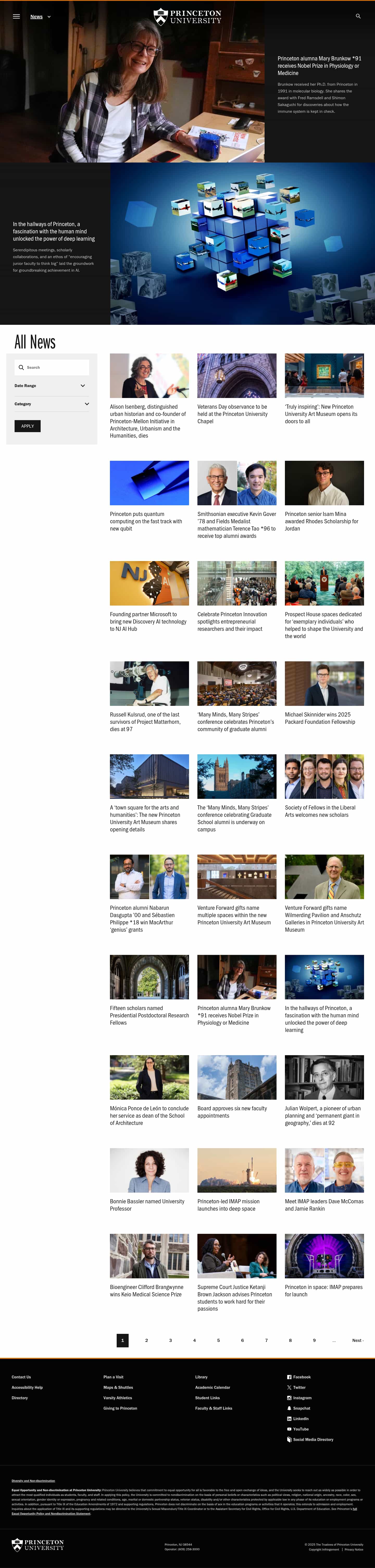Click the Russell Kulsrud article thumbnail

click(149, 683)
